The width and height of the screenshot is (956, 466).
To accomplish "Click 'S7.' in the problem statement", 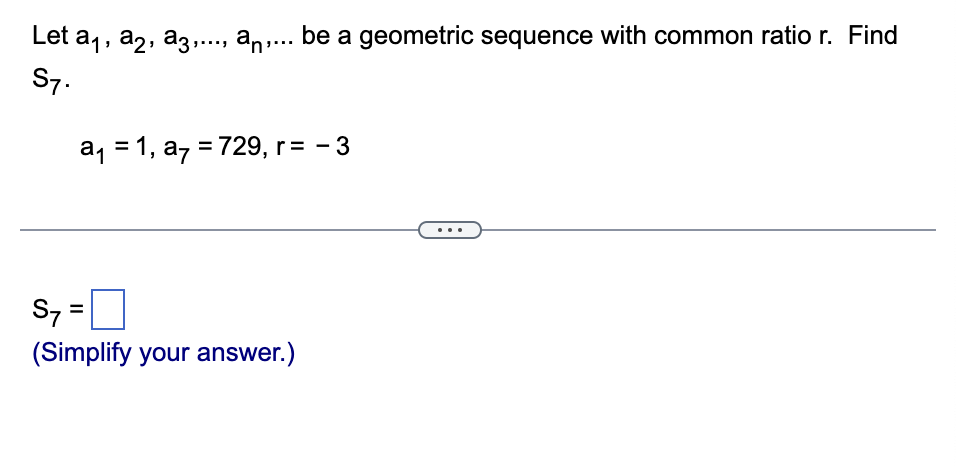I will (x=51, y=82).
